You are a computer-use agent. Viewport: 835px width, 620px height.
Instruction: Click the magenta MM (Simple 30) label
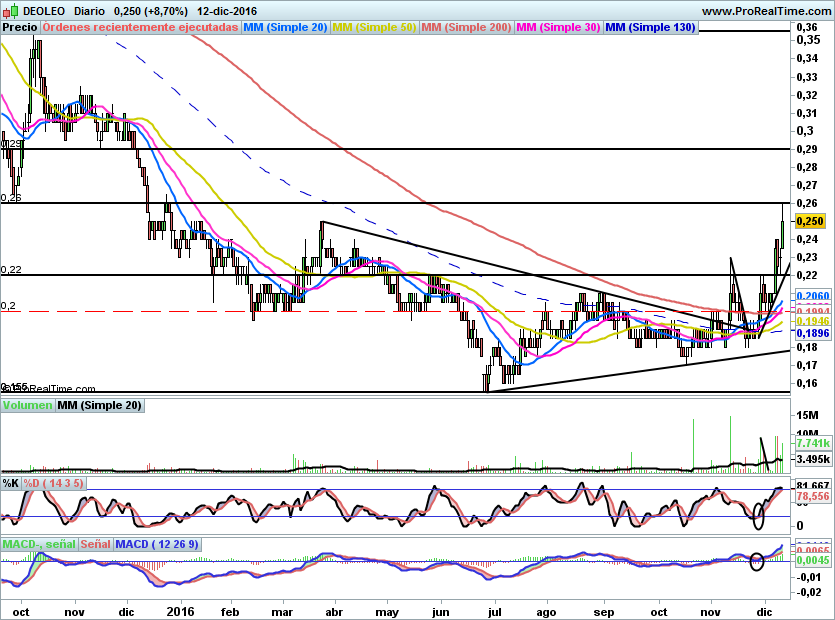pos(558,27)
